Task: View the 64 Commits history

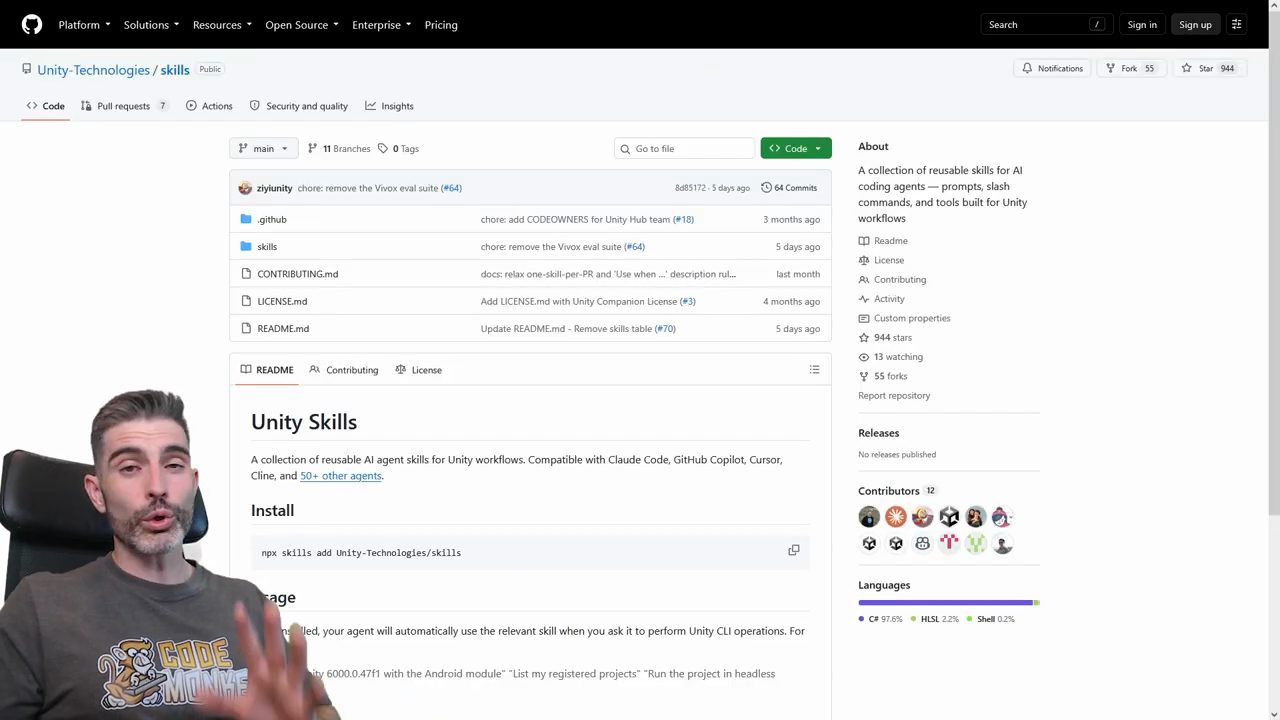Action: click(x=789, y=188)
